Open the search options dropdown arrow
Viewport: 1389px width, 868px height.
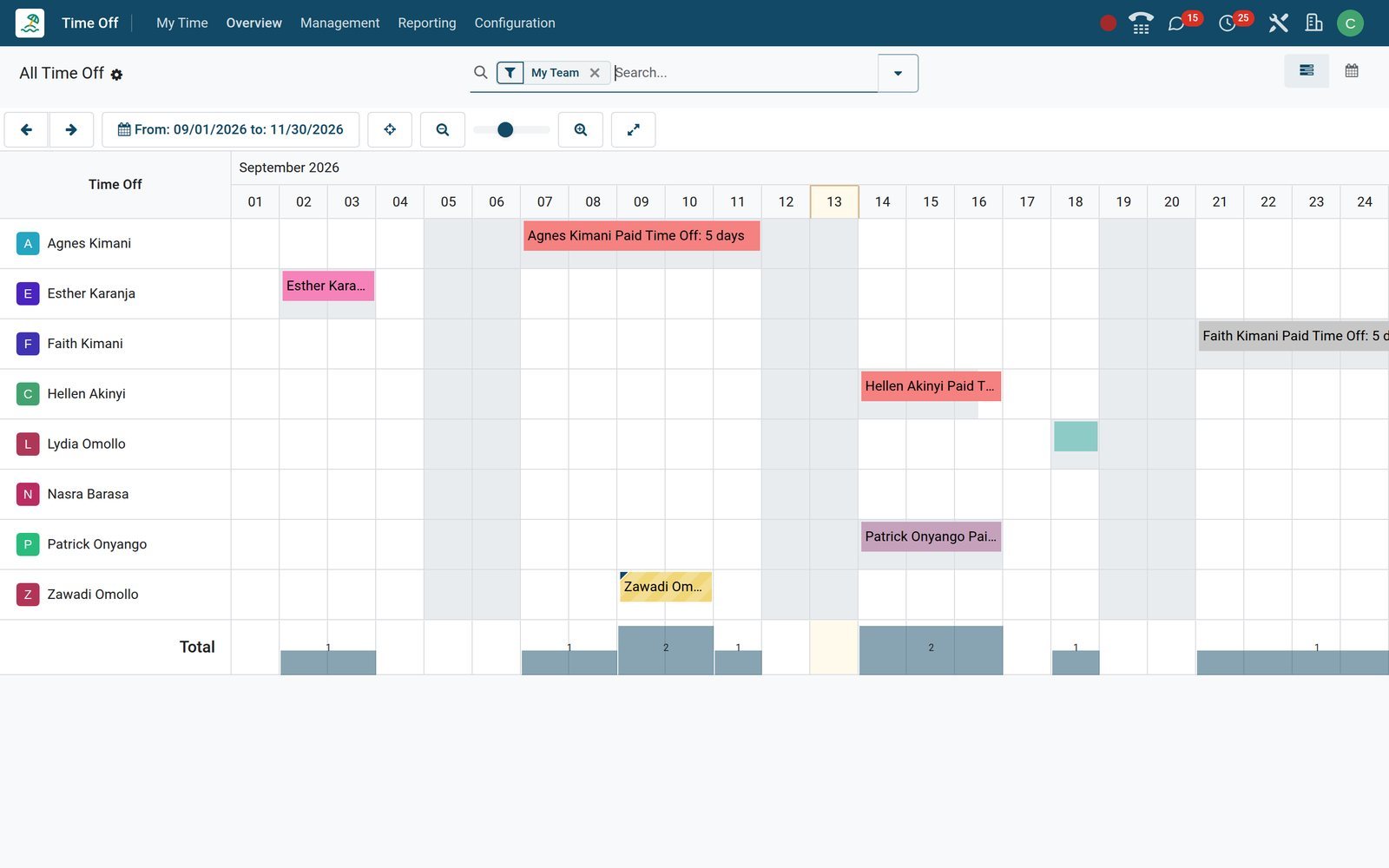pyautogui.click(x=898, y=73)
